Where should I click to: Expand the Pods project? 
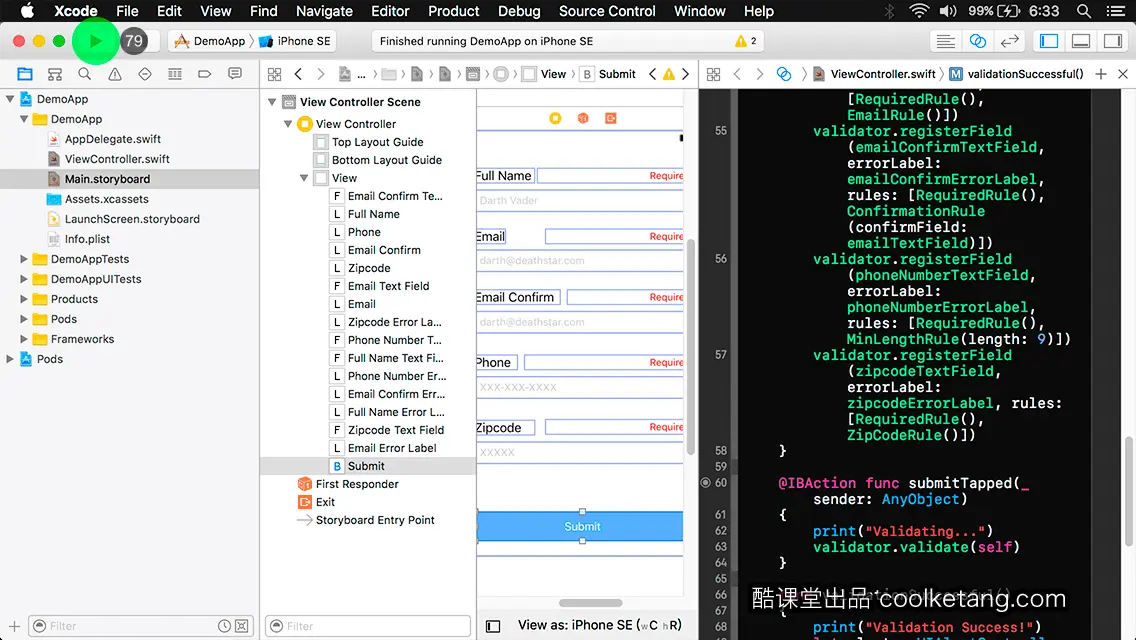coord(10,359)
